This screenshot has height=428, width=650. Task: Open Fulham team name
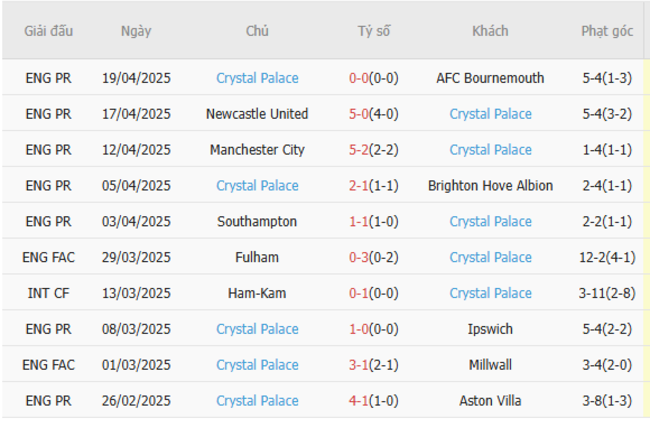[x=257, y=257]
